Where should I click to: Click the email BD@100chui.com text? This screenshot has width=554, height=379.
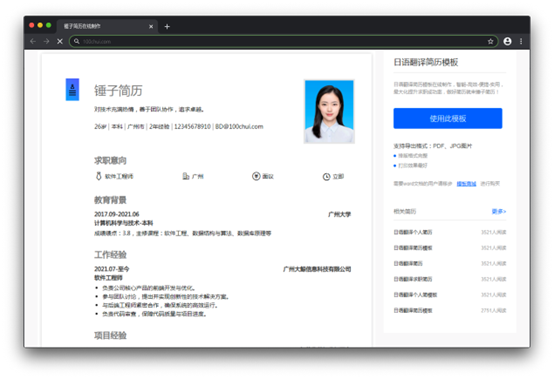point(239,126)
